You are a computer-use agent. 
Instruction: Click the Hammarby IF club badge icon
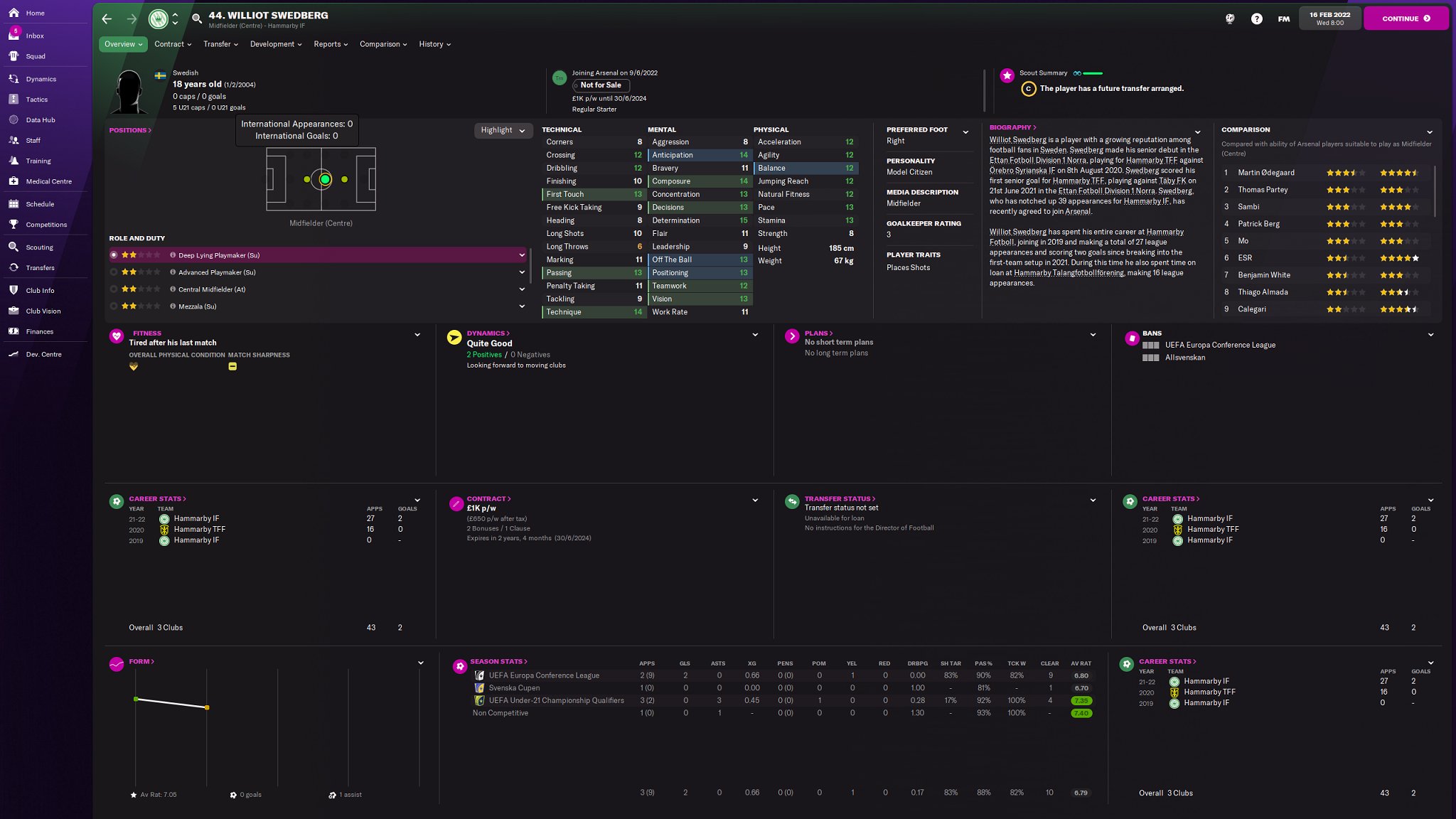[158, 19]
